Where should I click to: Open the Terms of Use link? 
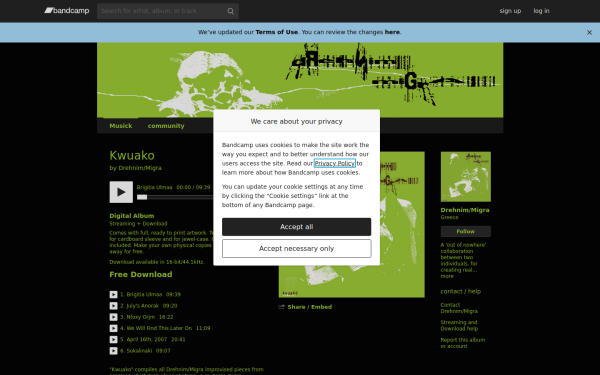(x=277, y=32)
